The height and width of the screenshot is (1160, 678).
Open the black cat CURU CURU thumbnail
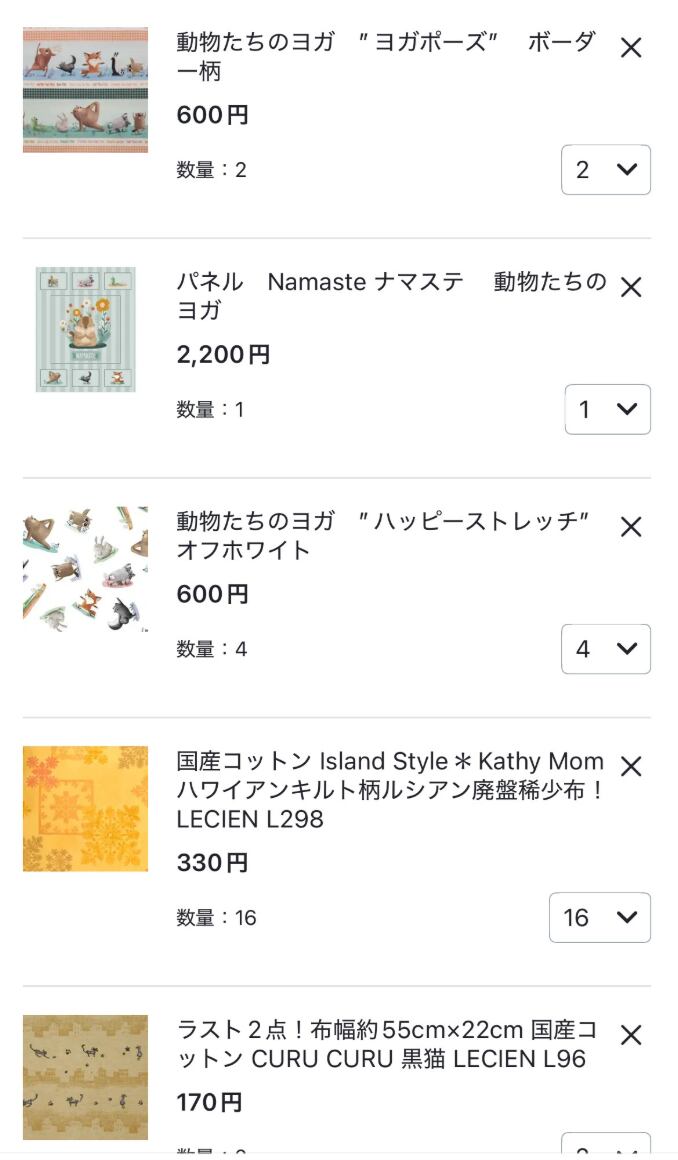tap(85, 1077)
